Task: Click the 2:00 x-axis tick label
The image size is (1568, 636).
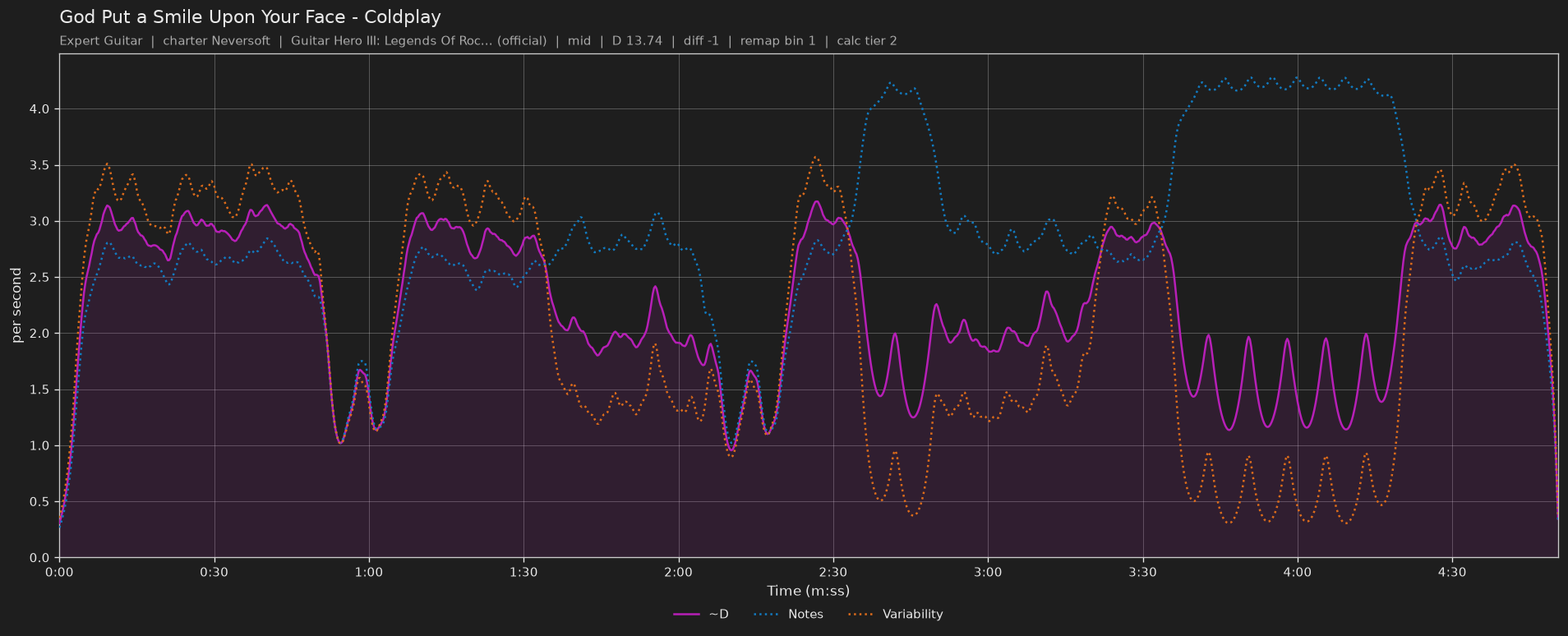Action: click(x=679, y=572)
